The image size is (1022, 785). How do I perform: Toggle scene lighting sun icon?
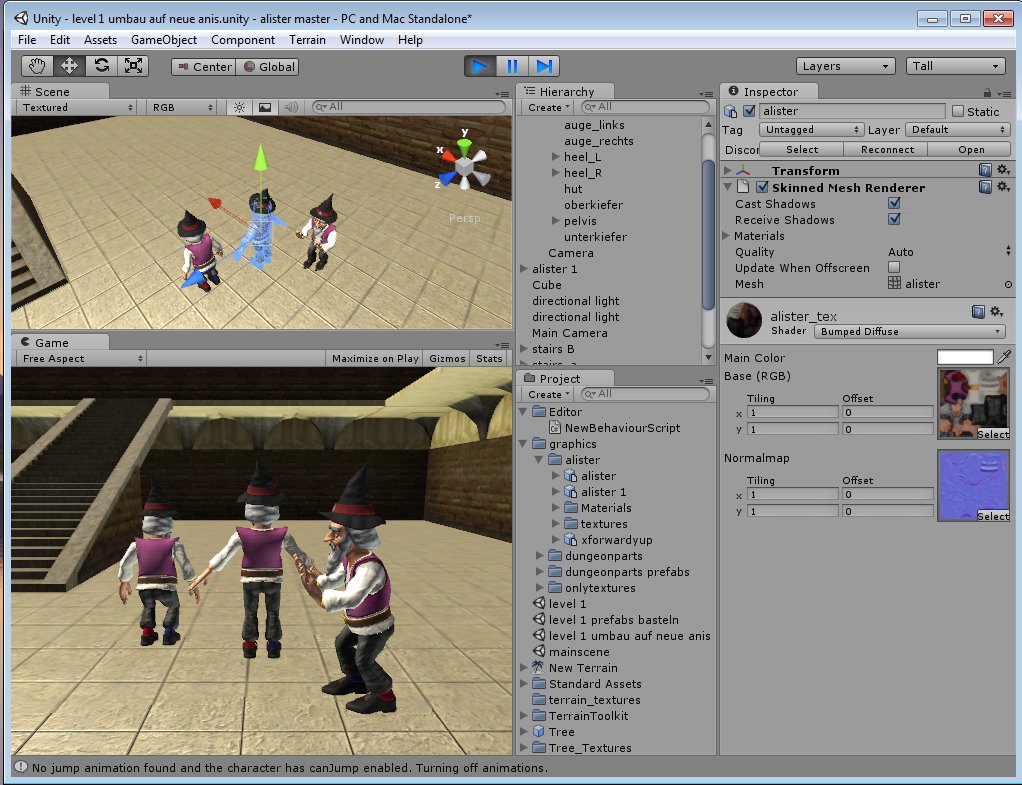coord(239,107)
